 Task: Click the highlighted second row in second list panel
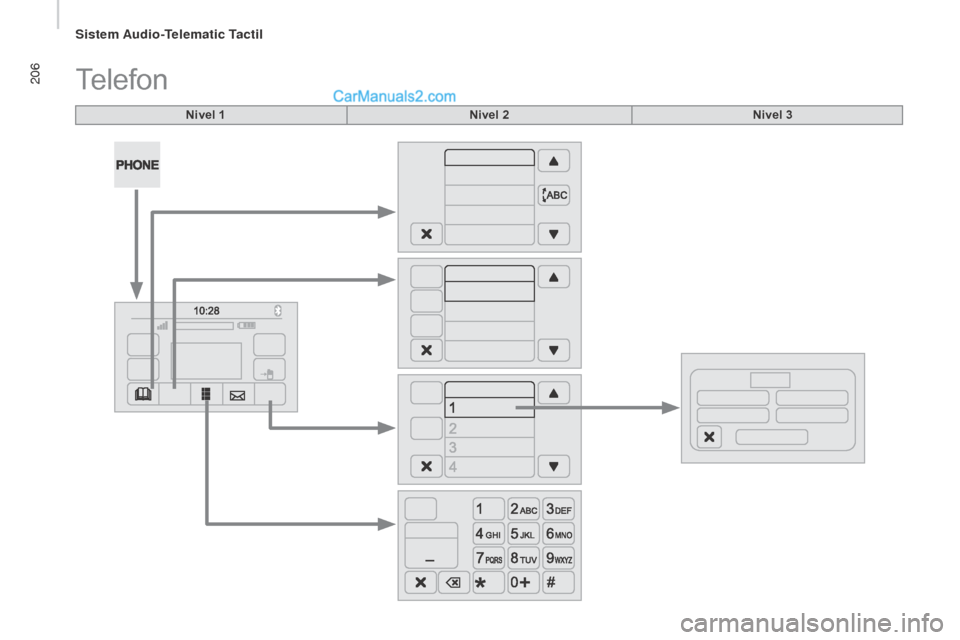(x=489, y=292)
